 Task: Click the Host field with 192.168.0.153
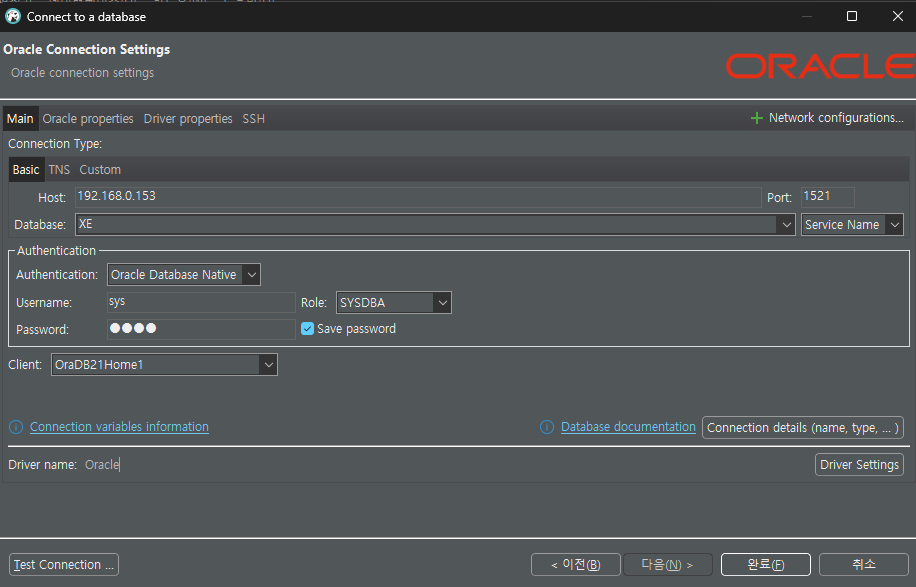click(x=418, y=197)
